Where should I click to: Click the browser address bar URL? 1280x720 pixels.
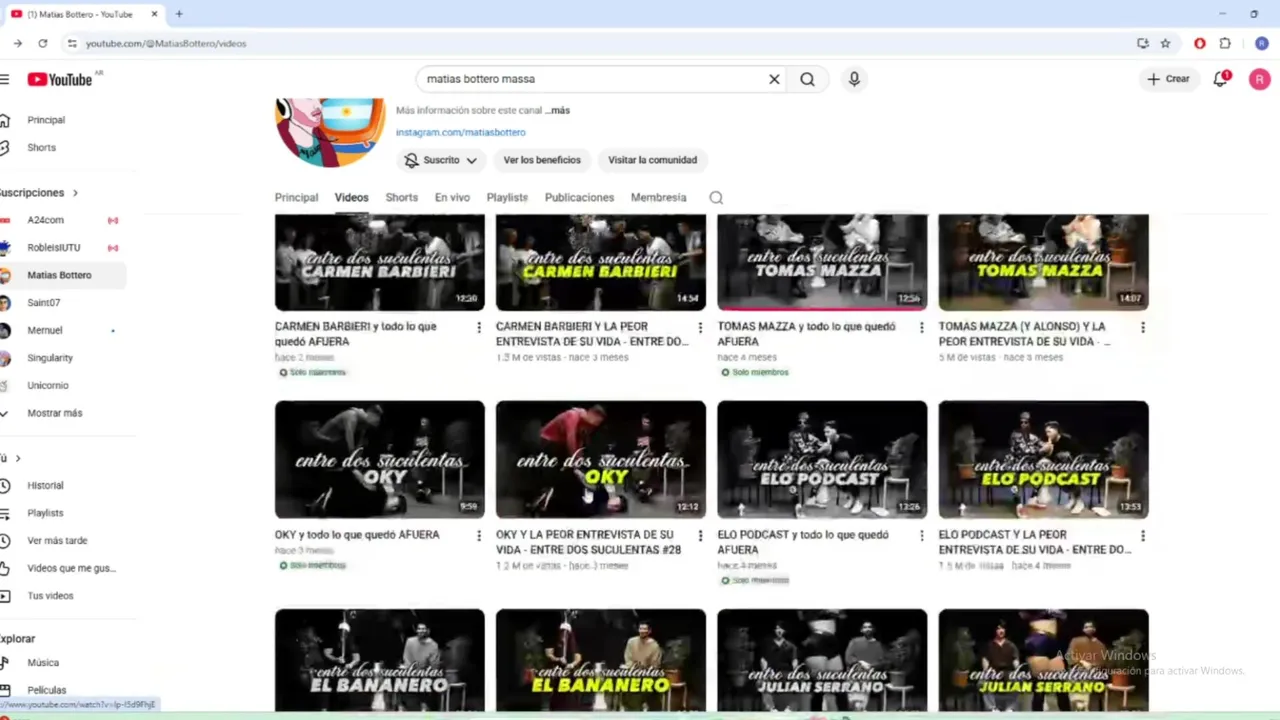(166, 43)
